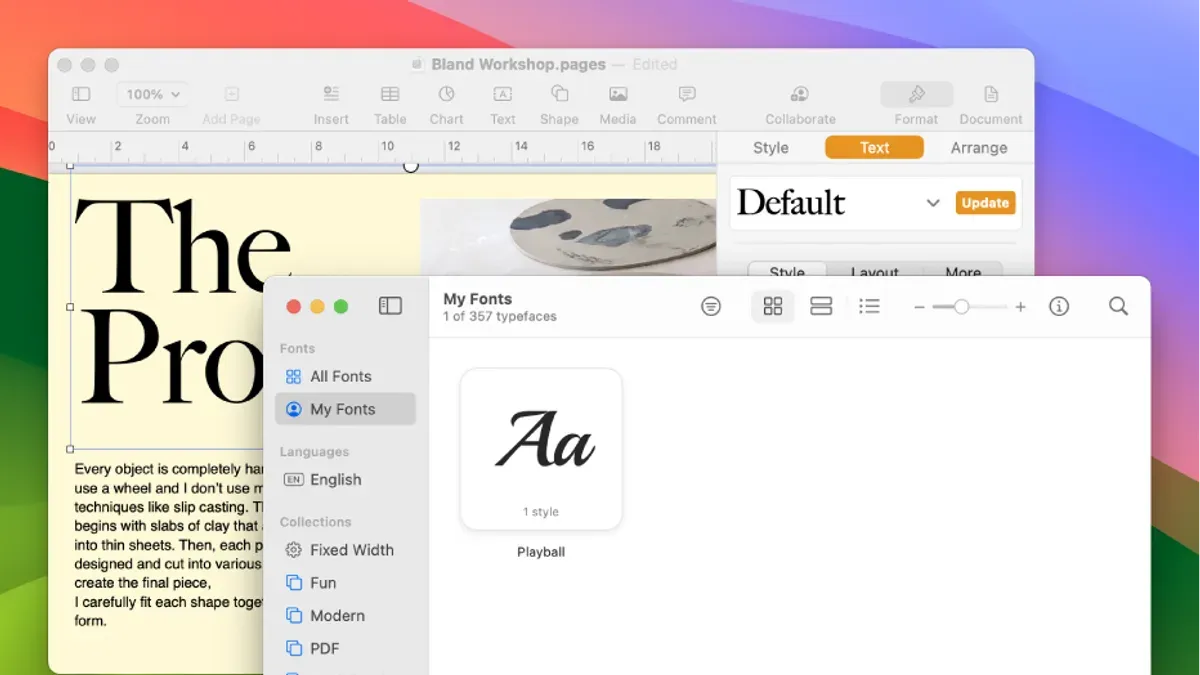Open the filter icon in Font Book toolbar
The width and height of the screenshot is (1200, 675).
pos(711,306)
